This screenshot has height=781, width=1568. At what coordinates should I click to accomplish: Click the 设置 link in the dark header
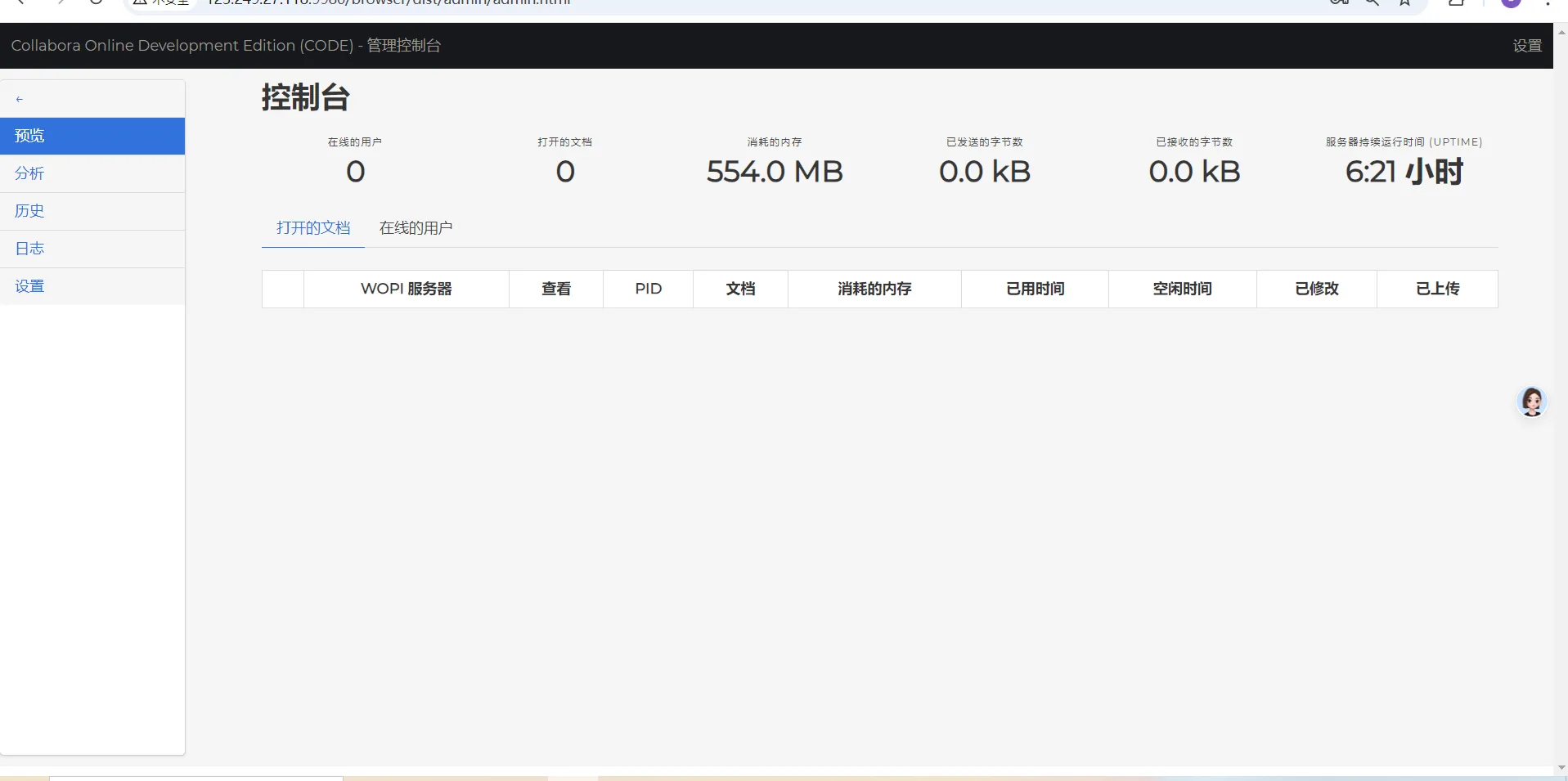(x=1527, y=46)
